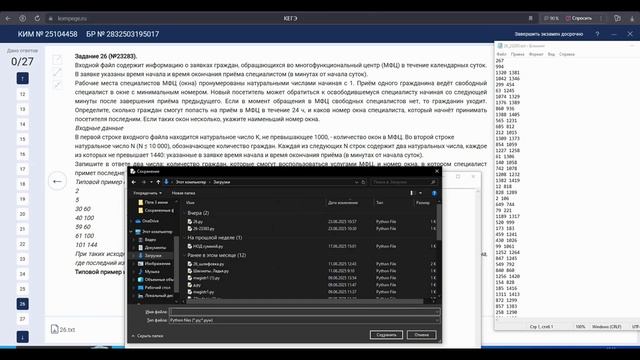Open the Упорядочить menu
The image size is (640, 360).
(147, 193)
